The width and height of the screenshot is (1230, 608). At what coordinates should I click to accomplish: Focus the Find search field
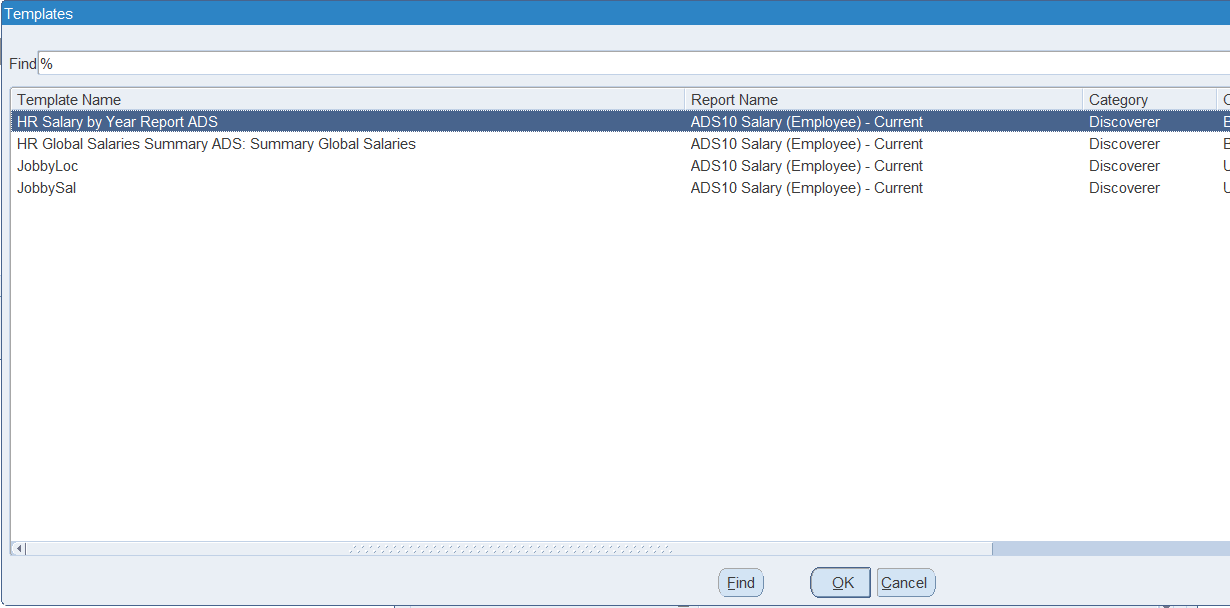634,63
